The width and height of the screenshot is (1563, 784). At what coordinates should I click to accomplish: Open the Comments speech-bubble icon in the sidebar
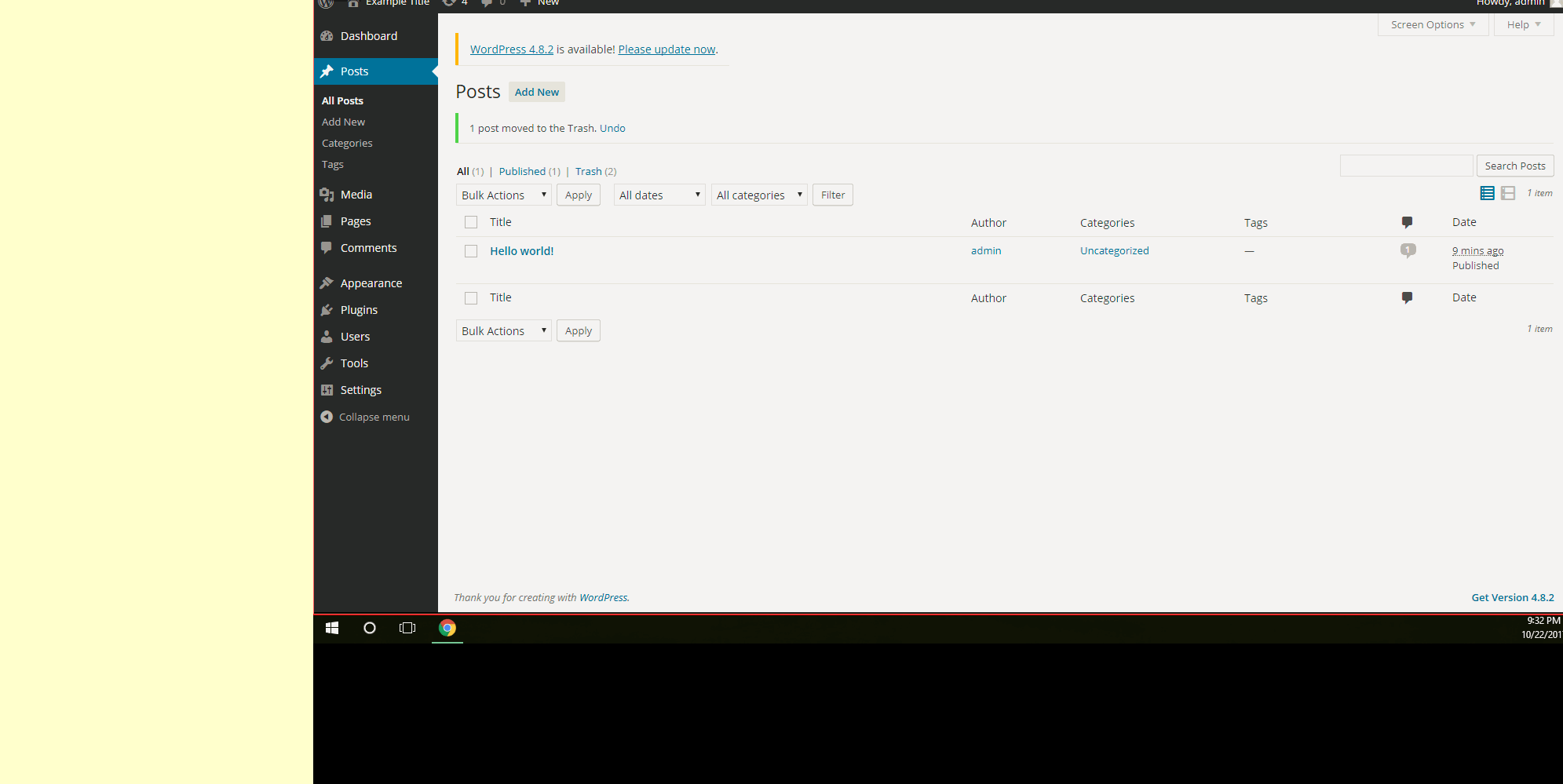(327, 248)
